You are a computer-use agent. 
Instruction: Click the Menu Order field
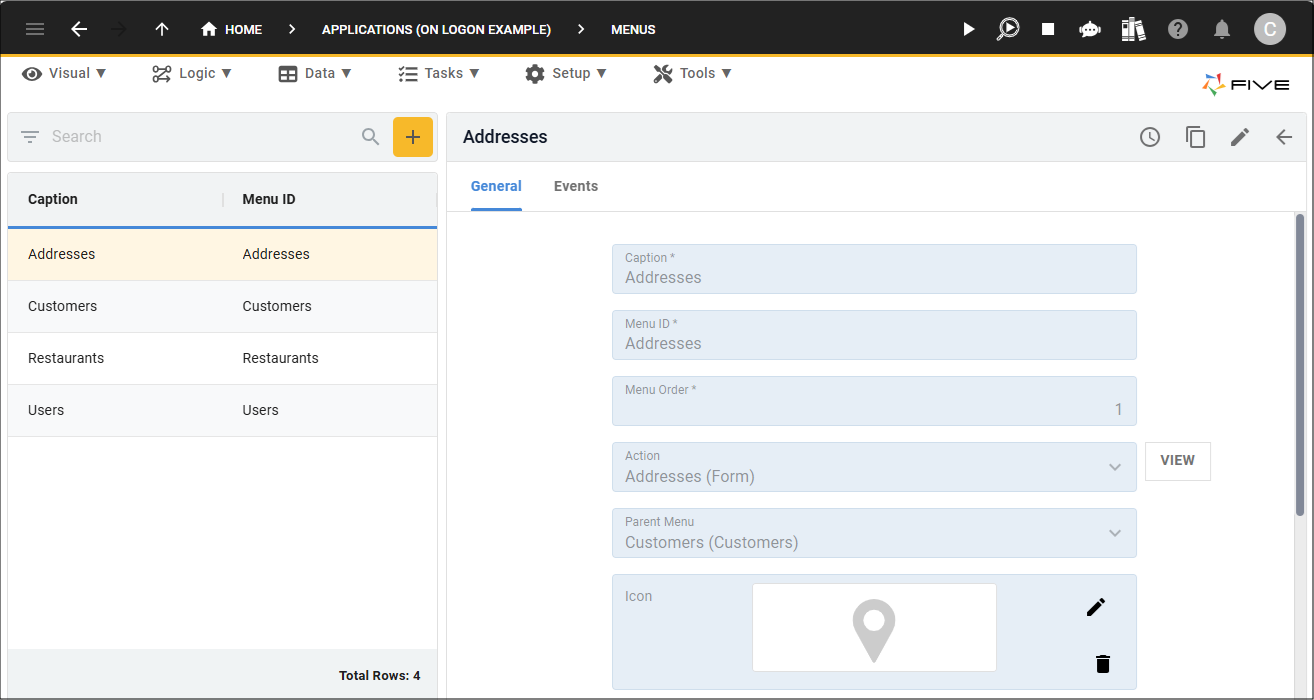coord(874,401)
